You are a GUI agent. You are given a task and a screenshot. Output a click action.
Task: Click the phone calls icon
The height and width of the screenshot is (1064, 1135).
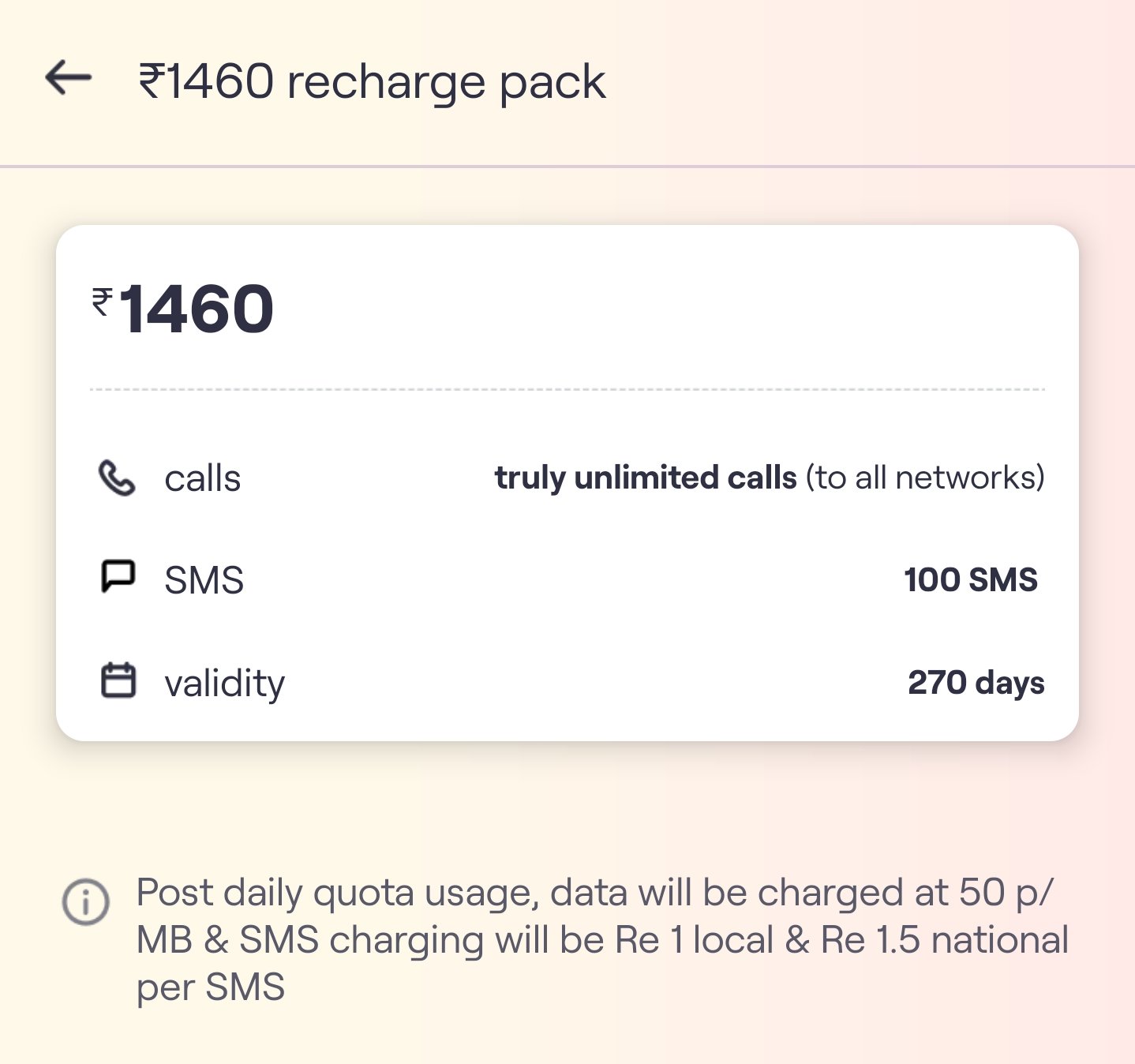pyautogui.click(x=117, y=478)
